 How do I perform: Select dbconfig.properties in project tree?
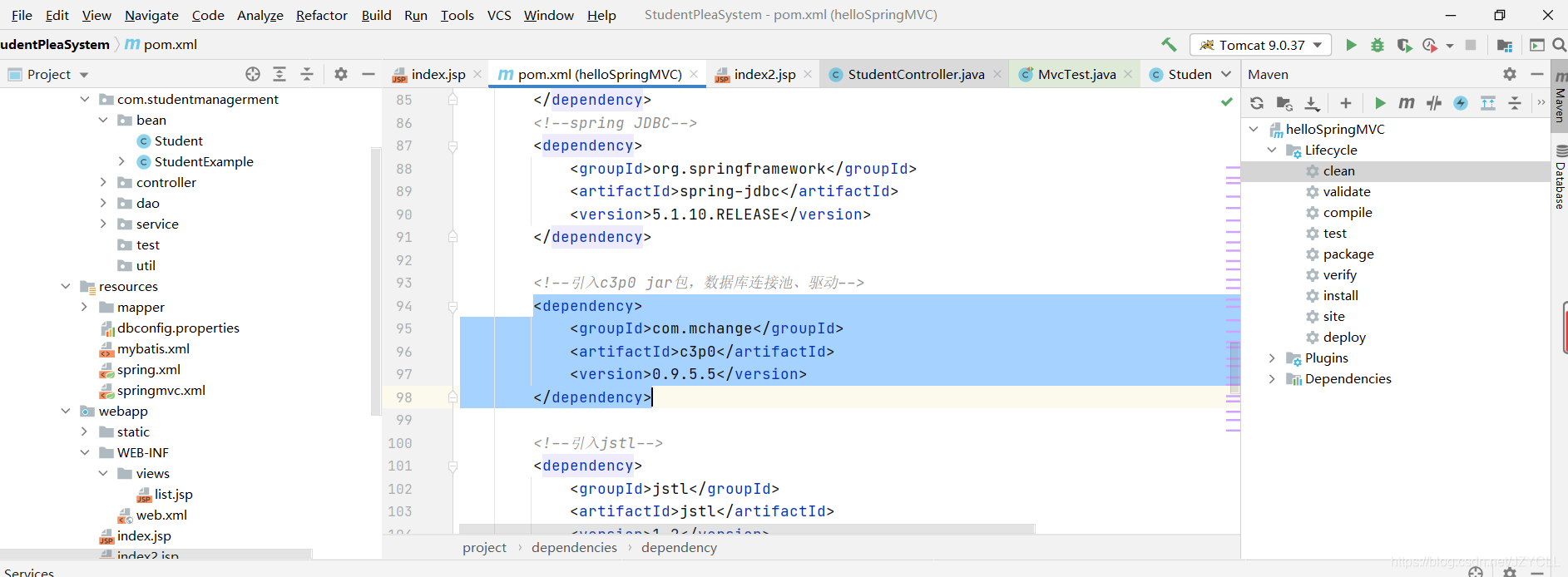(178, 328)
